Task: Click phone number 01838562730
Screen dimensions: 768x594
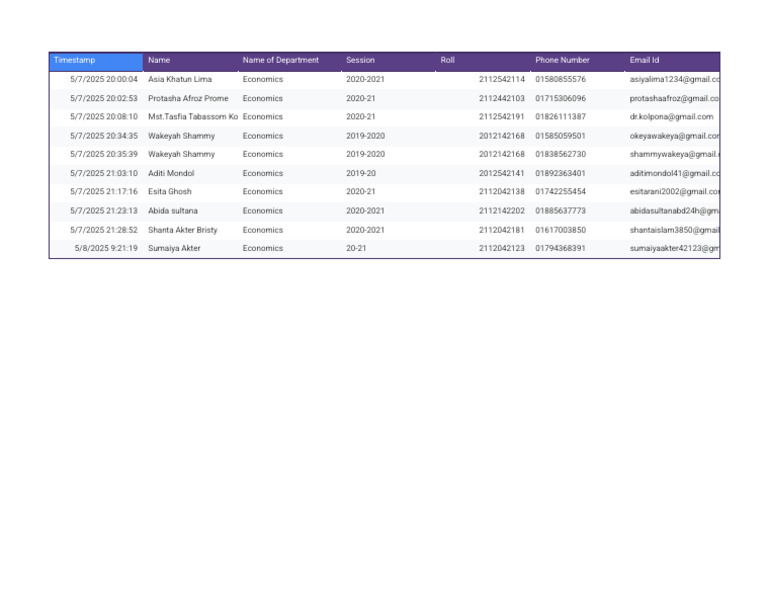Action: (560, 154)
